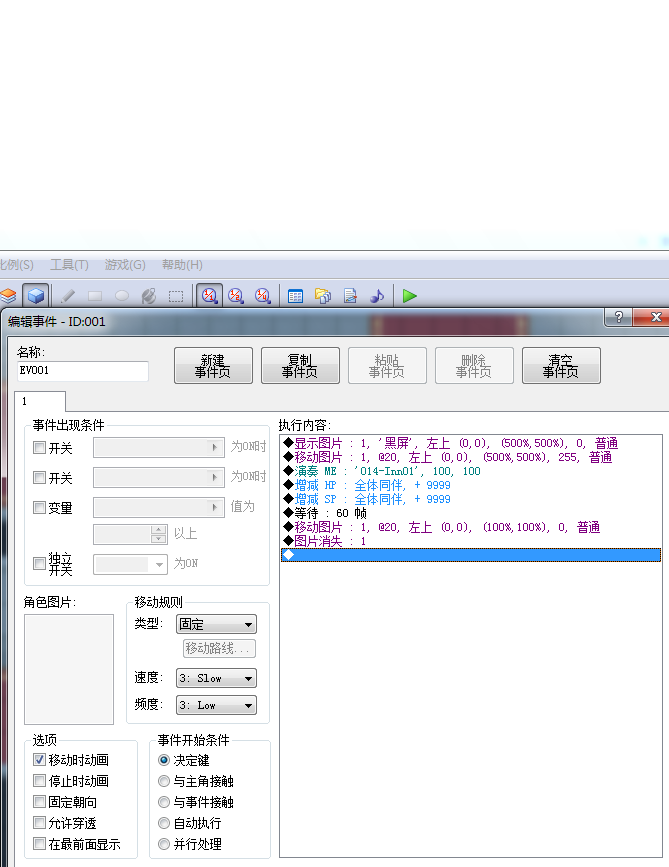This screenshot has width=669, height=867.
Task: Switch to event page tab 1
Action: (x=40, y=401)
